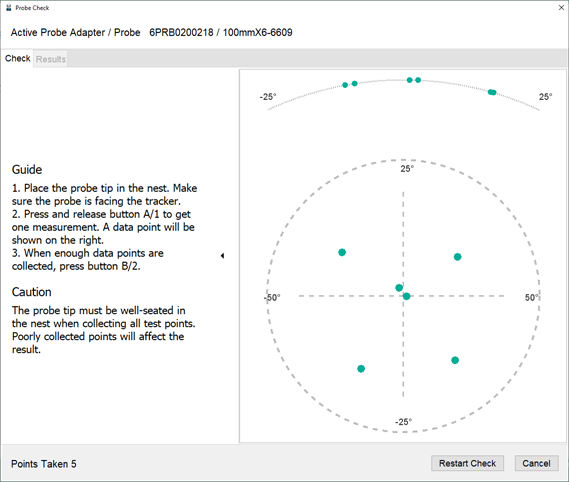Click the Restart Check button
Image resolution: width=569 pixels, height=482 pixels.
pos(467,463)
